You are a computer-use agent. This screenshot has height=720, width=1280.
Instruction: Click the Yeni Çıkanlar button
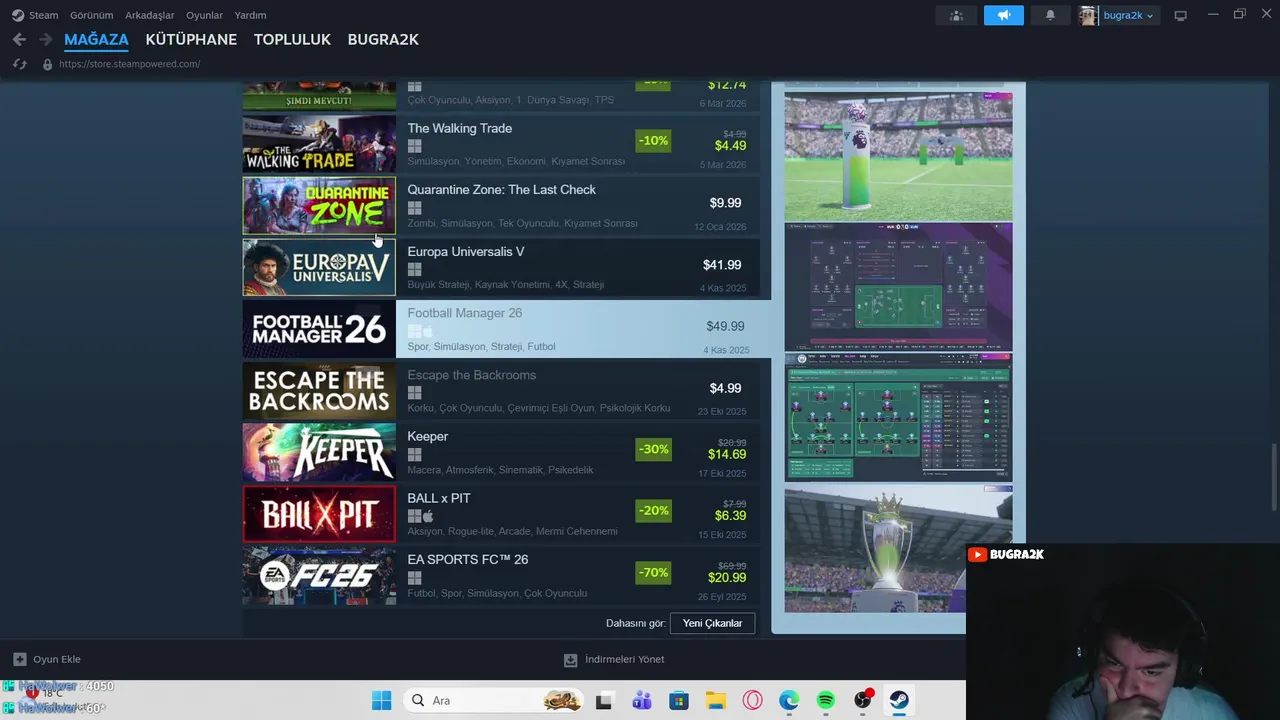712,623
